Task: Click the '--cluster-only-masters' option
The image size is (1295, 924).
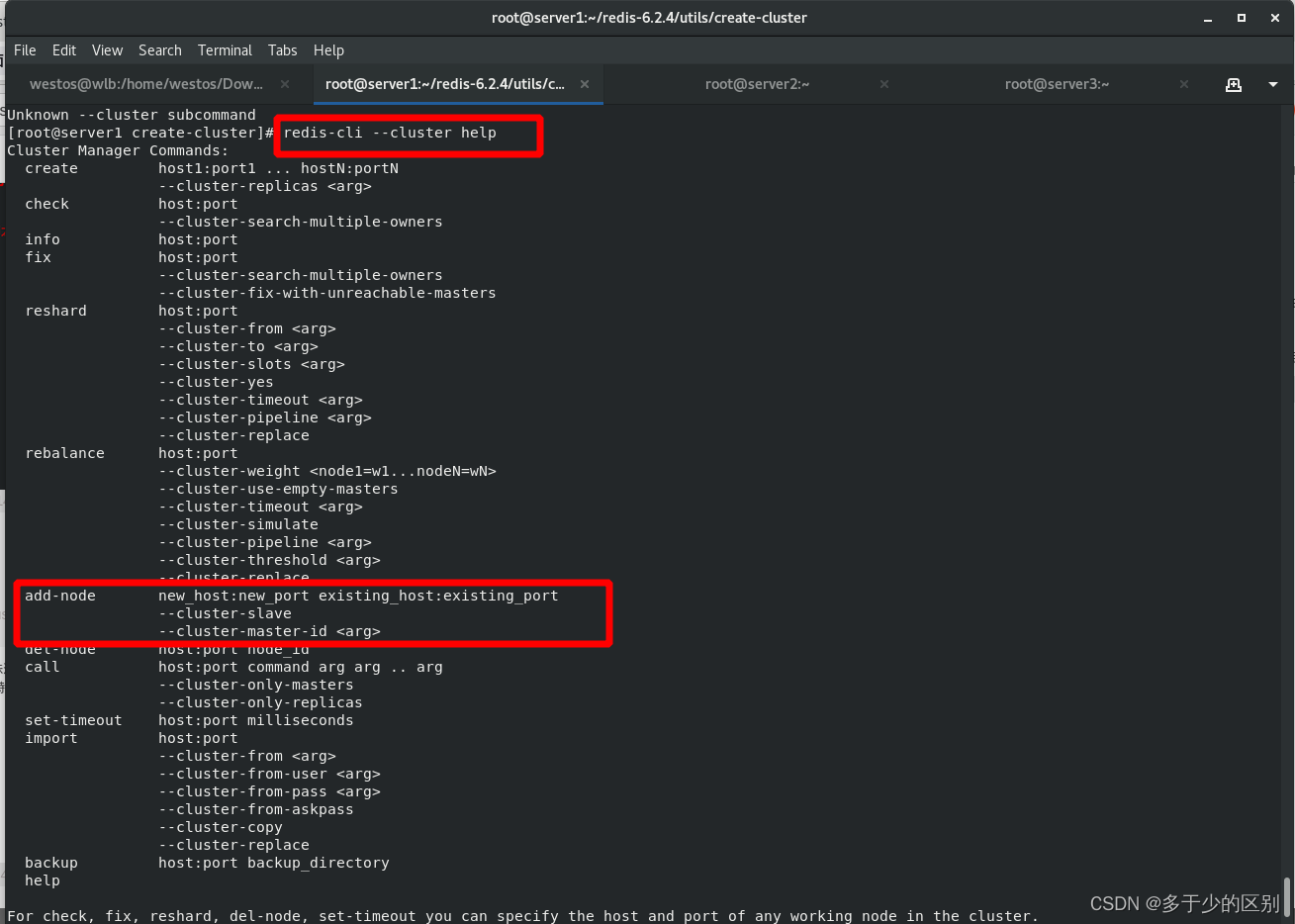Action: 256,685
